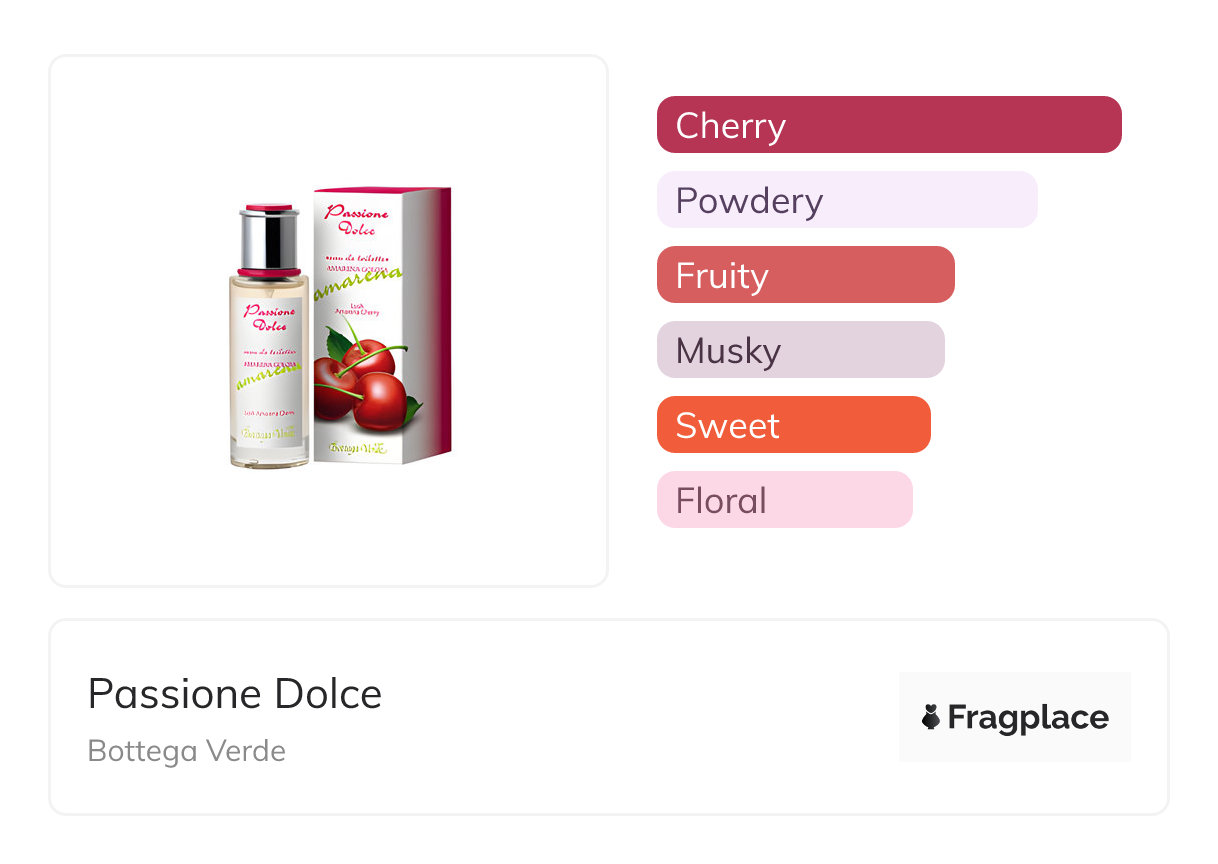Click the green amarena text on the box
This screenshot has height=864, width=1218.
point(358,283)
